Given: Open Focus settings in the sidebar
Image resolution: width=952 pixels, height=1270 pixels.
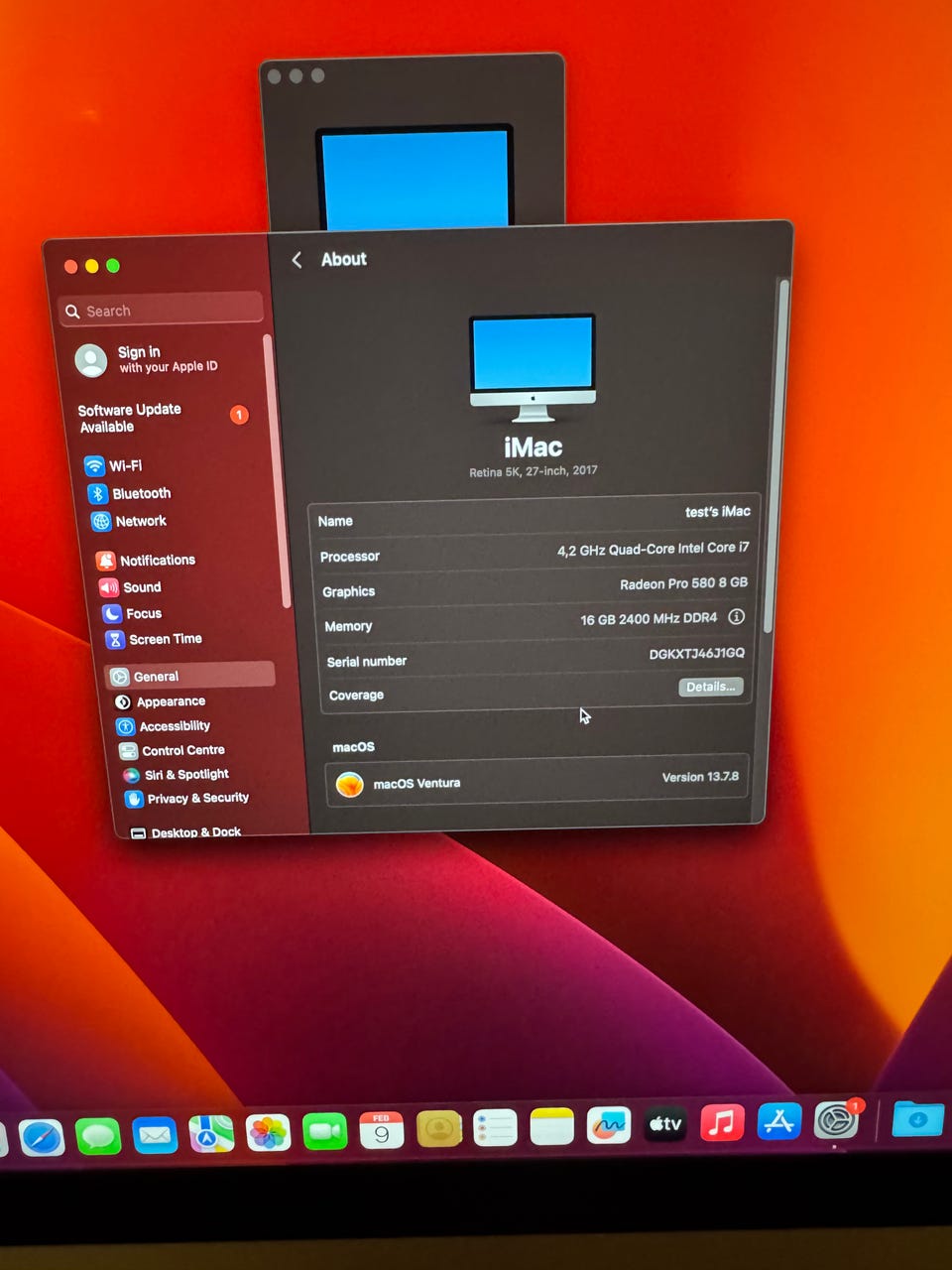Looking at the screenshot, I should [133, 613].
